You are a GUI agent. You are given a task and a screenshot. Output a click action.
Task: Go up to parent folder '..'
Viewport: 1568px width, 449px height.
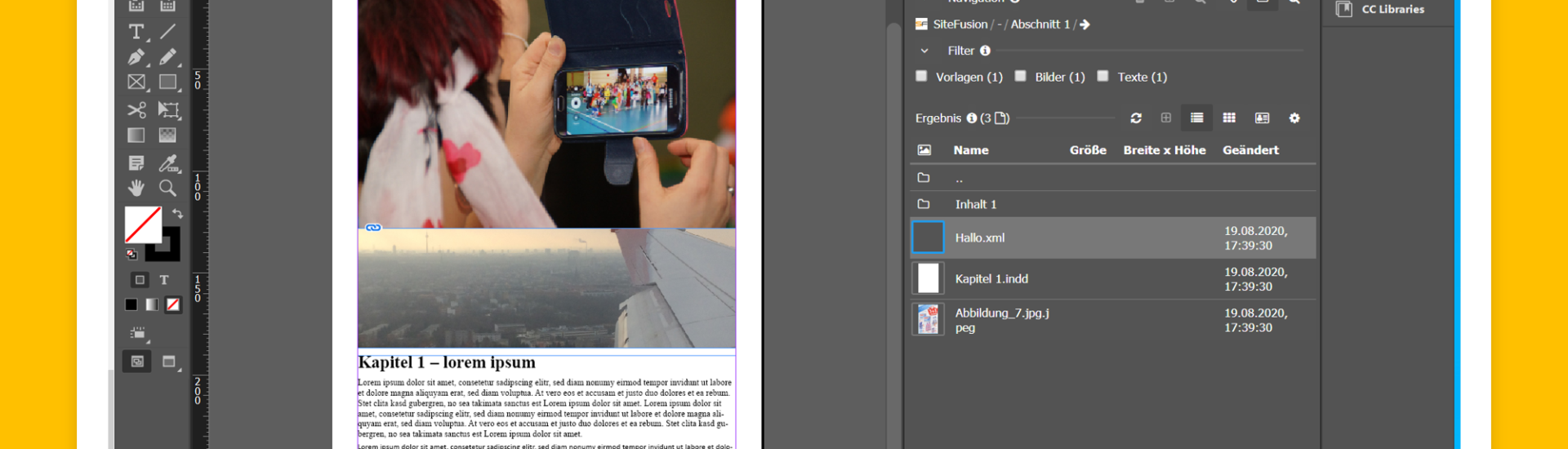point(959,178)
